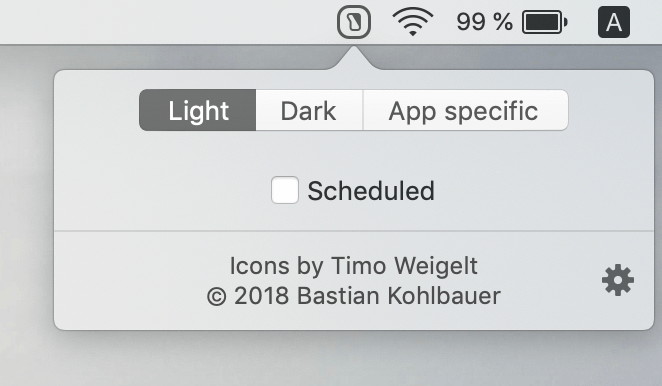Click the copyright symbol before 2018
Screen dimensions: 662x386
coord(217,296)
